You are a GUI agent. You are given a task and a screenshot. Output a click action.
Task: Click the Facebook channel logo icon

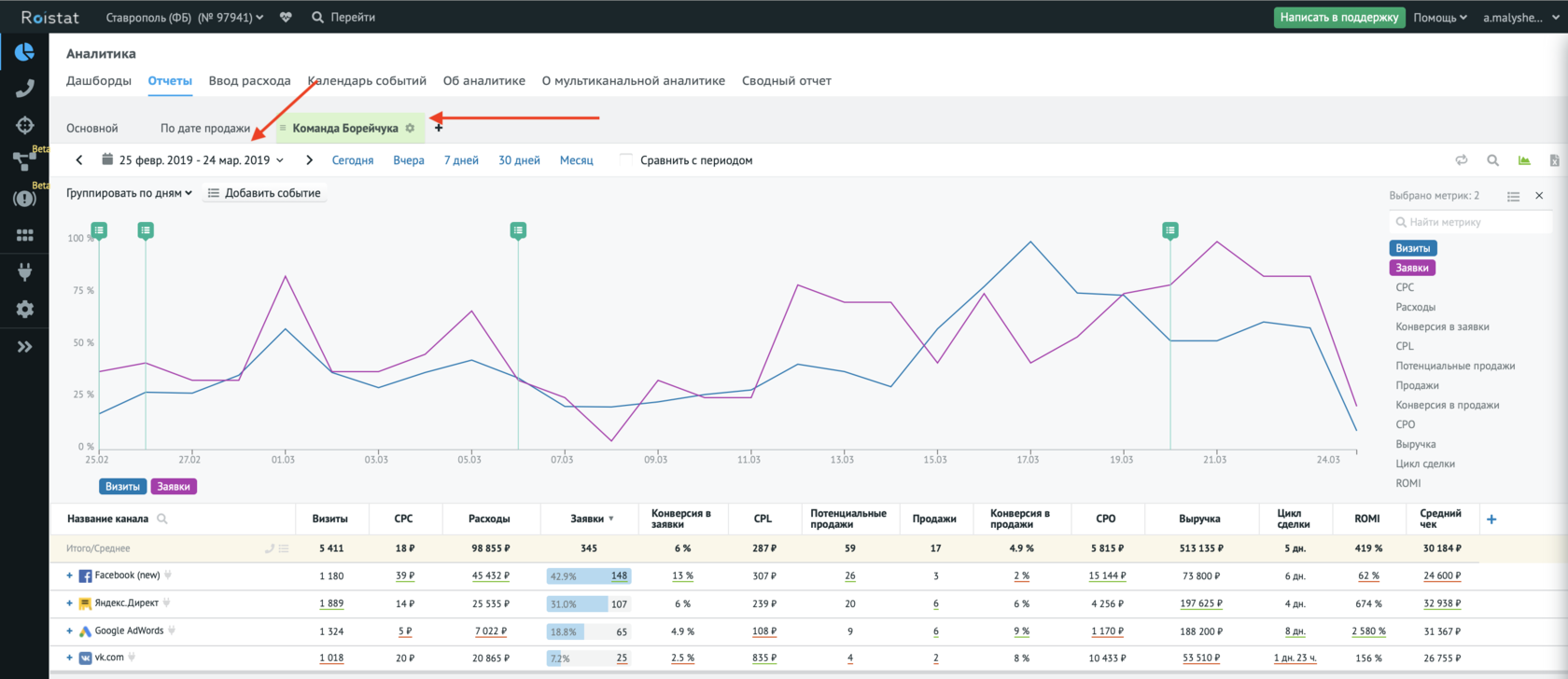click(85, 576)
